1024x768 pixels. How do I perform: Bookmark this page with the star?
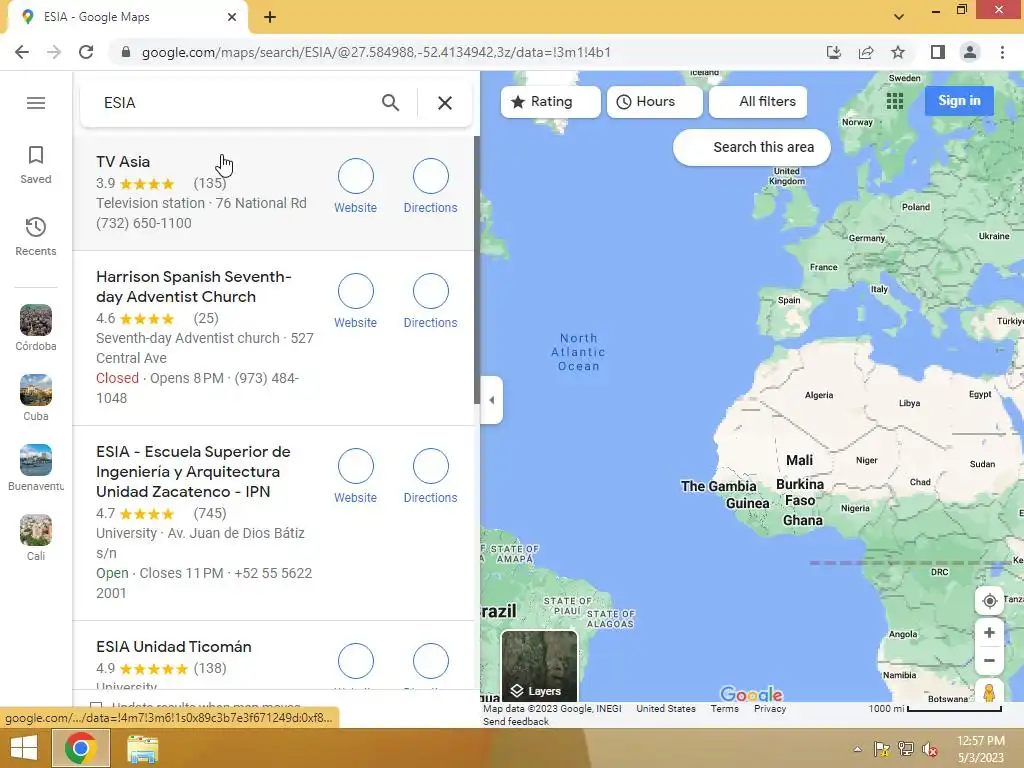tap(898, 52)
